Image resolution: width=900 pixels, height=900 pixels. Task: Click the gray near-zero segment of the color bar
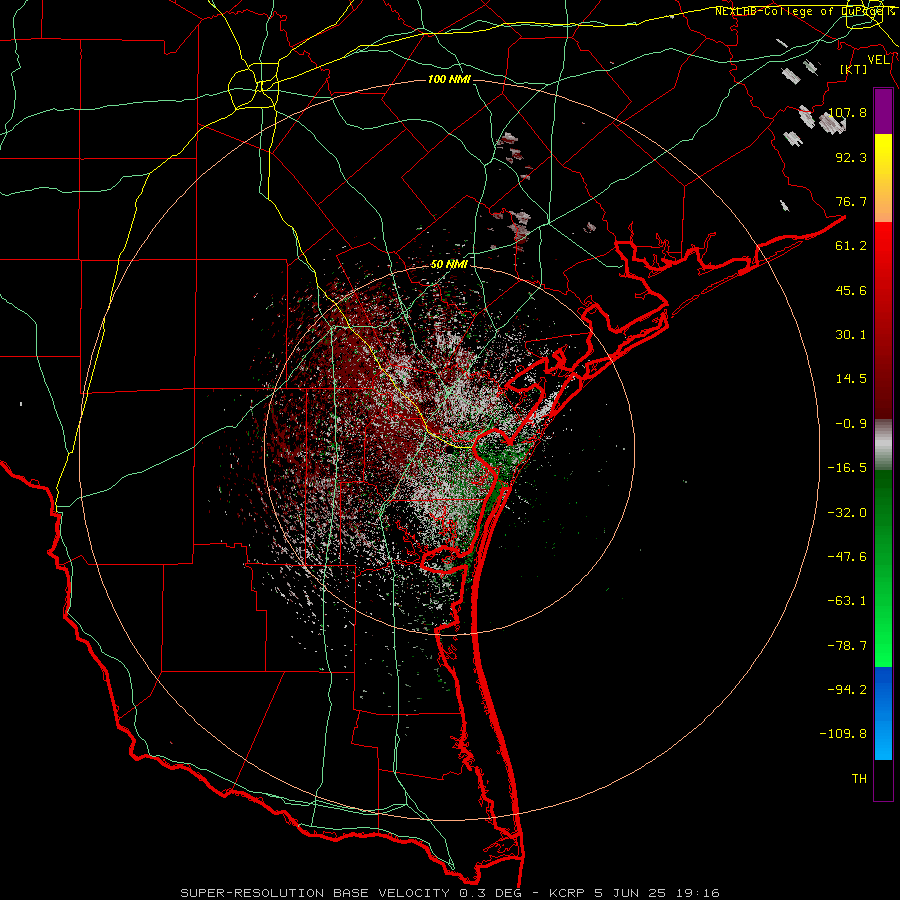883,444
